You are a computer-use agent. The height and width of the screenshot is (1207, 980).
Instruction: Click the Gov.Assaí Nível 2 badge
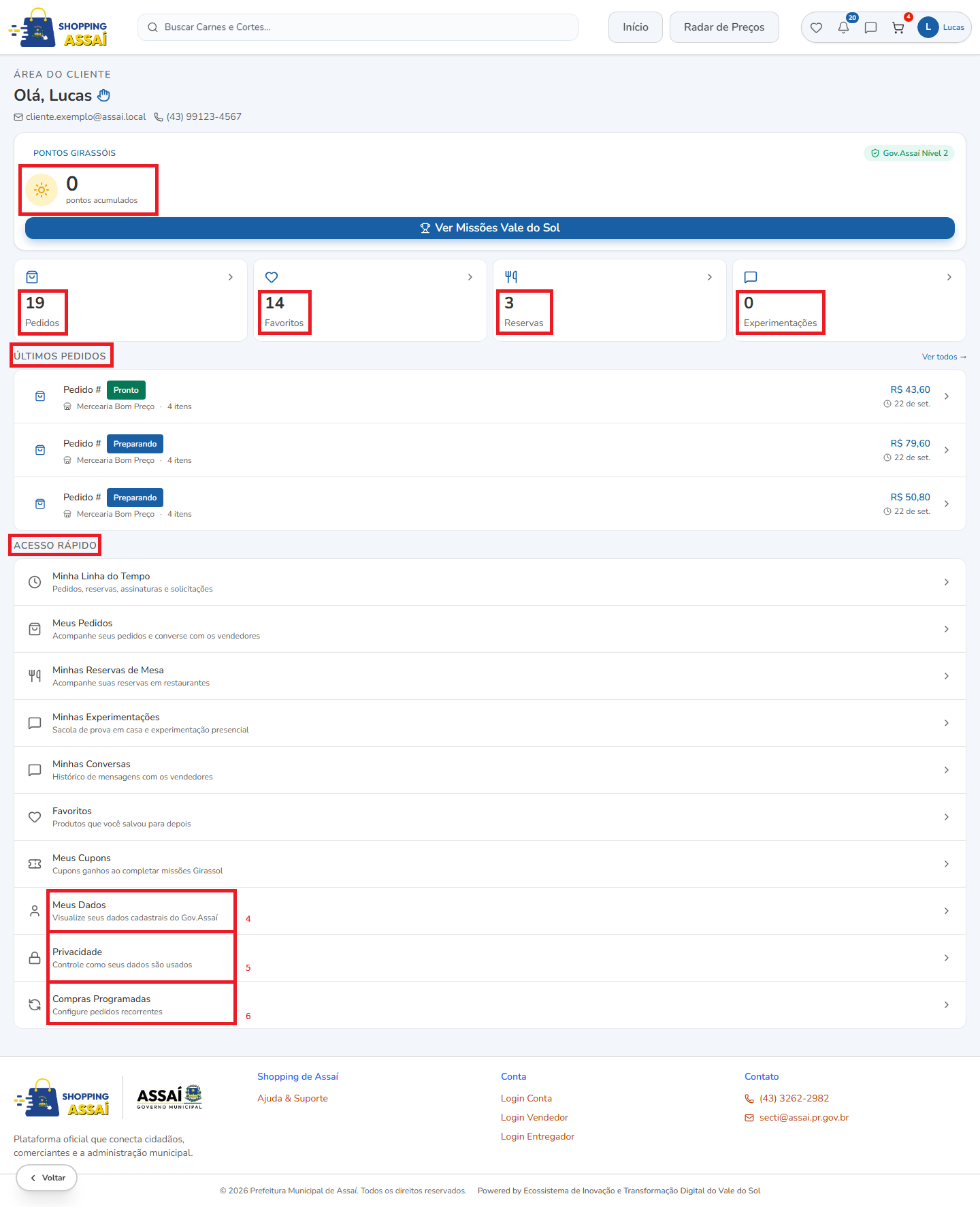click(x=909, y=153)
